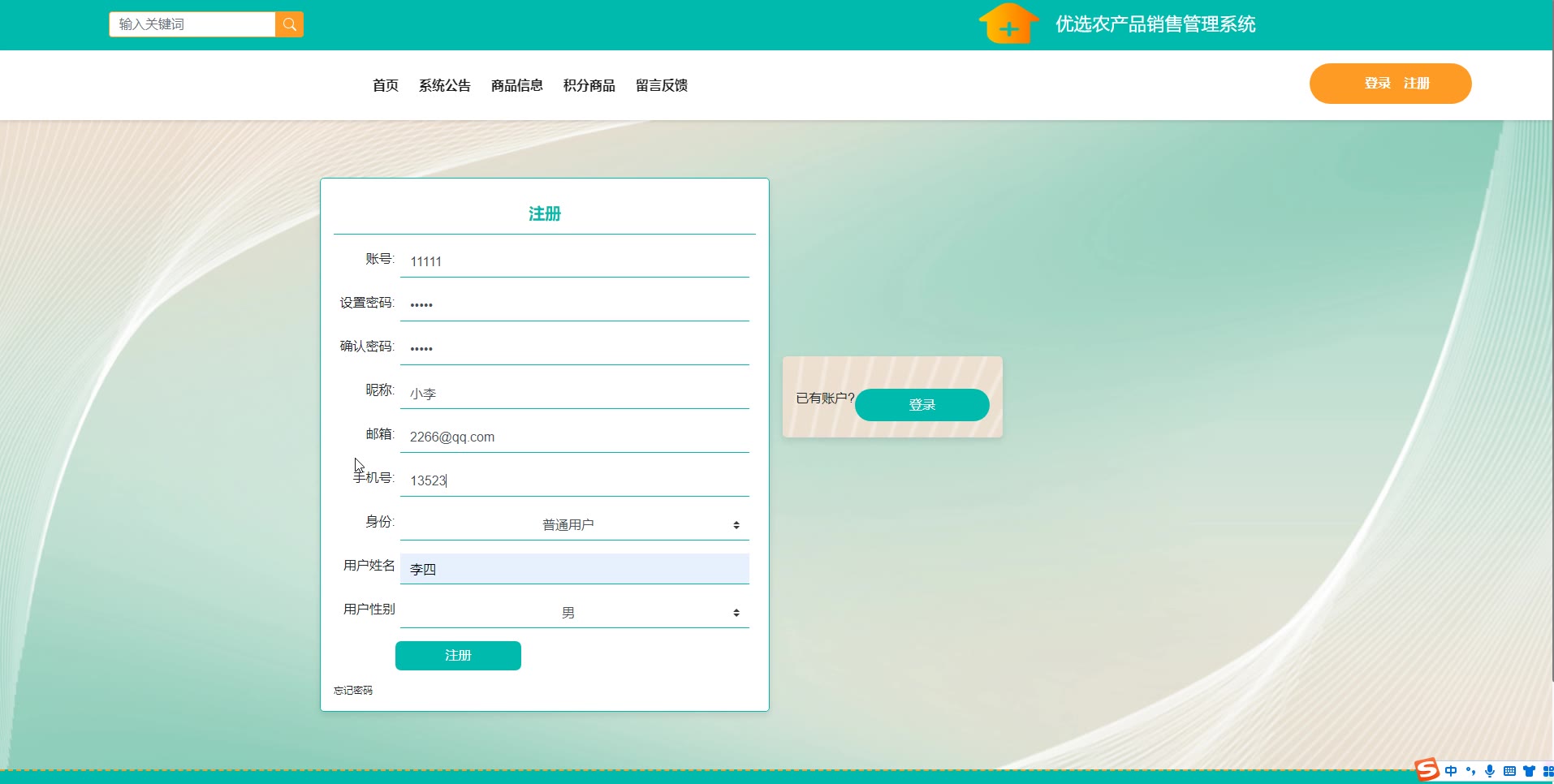Screen dimensions: 1554x784
Task: Click the 用户性别 label
Action: 369,609
